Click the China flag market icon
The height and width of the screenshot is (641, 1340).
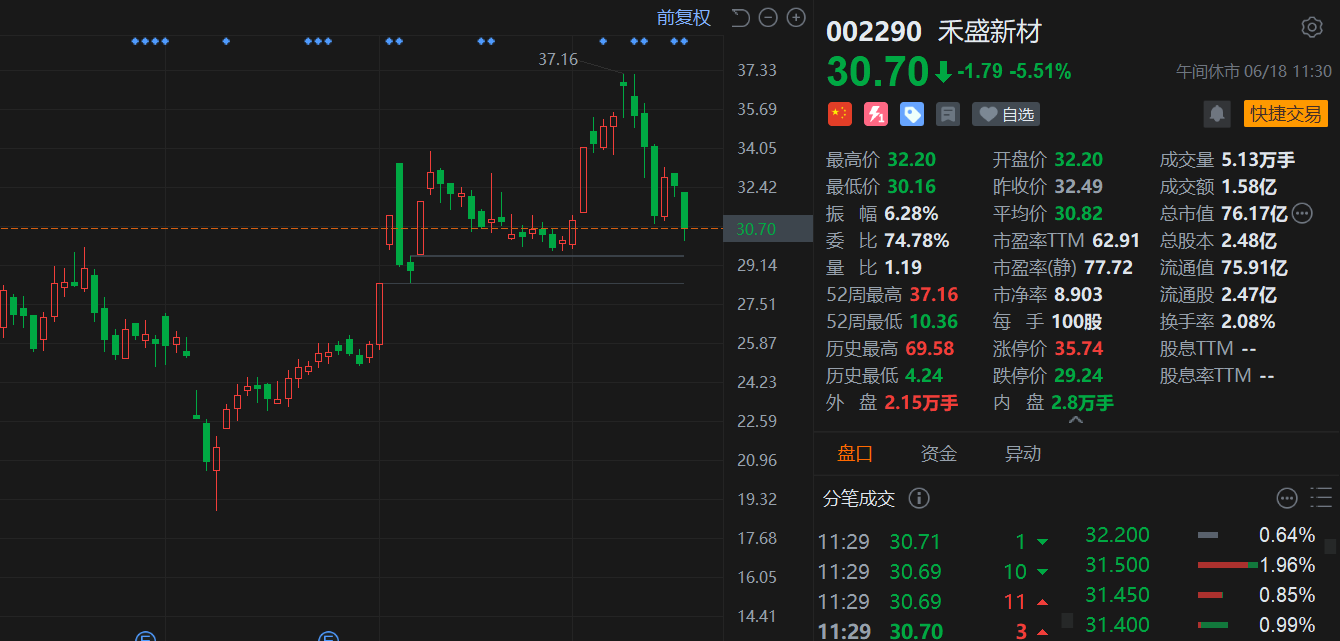(839, 114)
